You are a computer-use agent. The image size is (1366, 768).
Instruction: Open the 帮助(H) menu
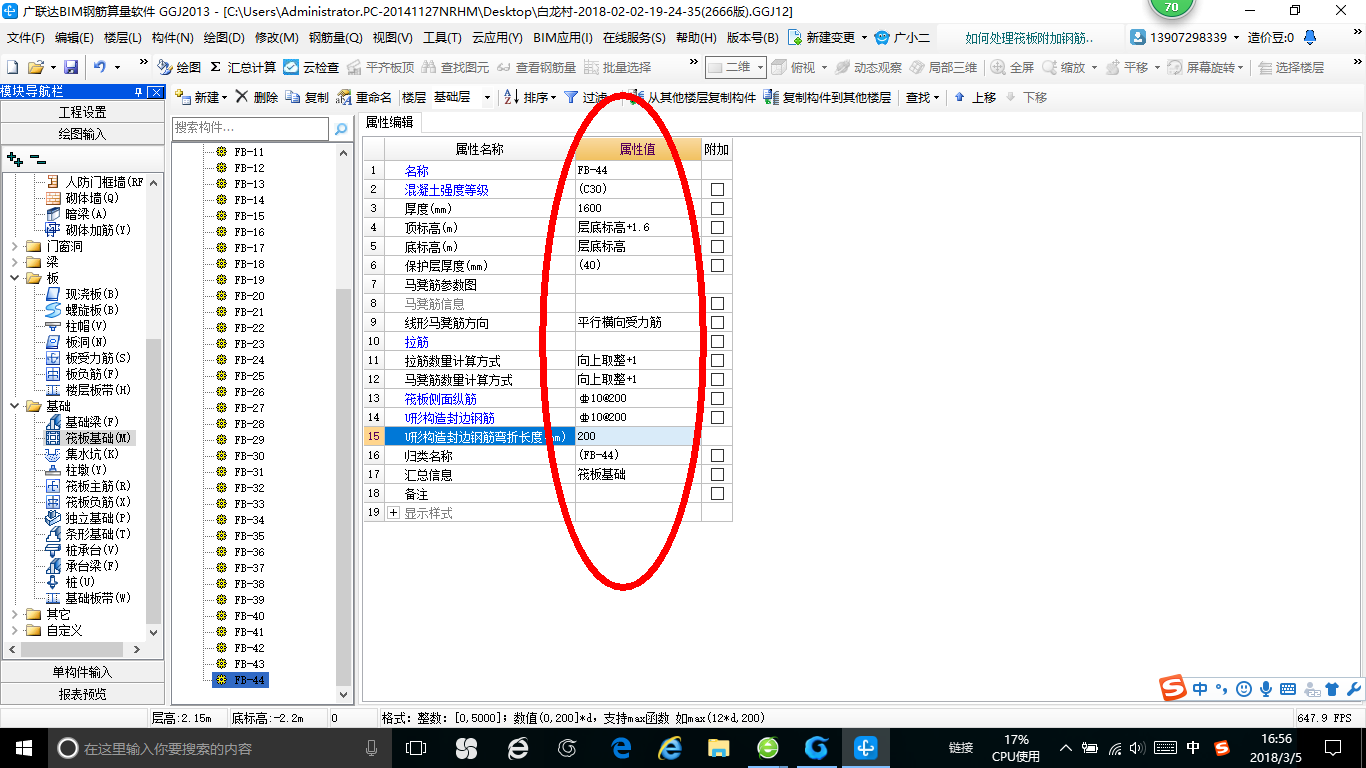(697, 38)
